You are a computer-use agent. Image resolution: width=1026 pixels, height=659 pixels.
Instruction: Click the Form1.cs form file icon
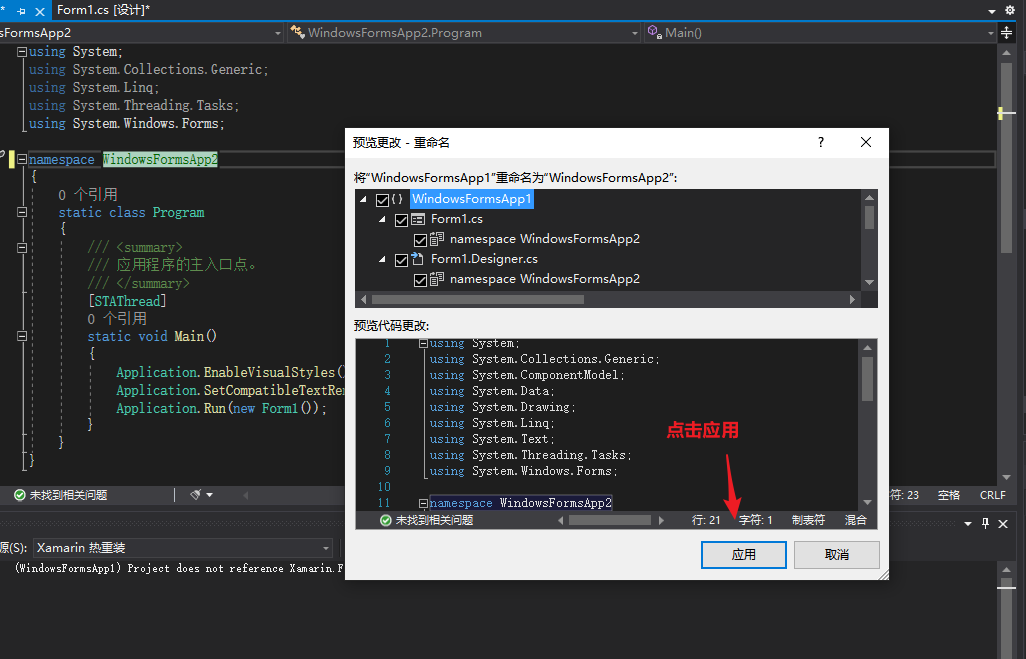coord(418,219)
